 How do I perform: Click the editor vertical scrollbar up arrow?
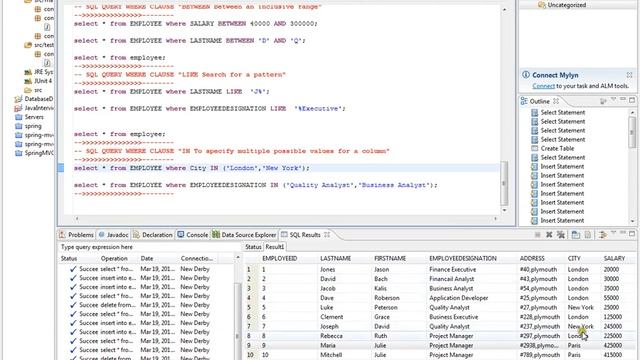coord(504,9)
